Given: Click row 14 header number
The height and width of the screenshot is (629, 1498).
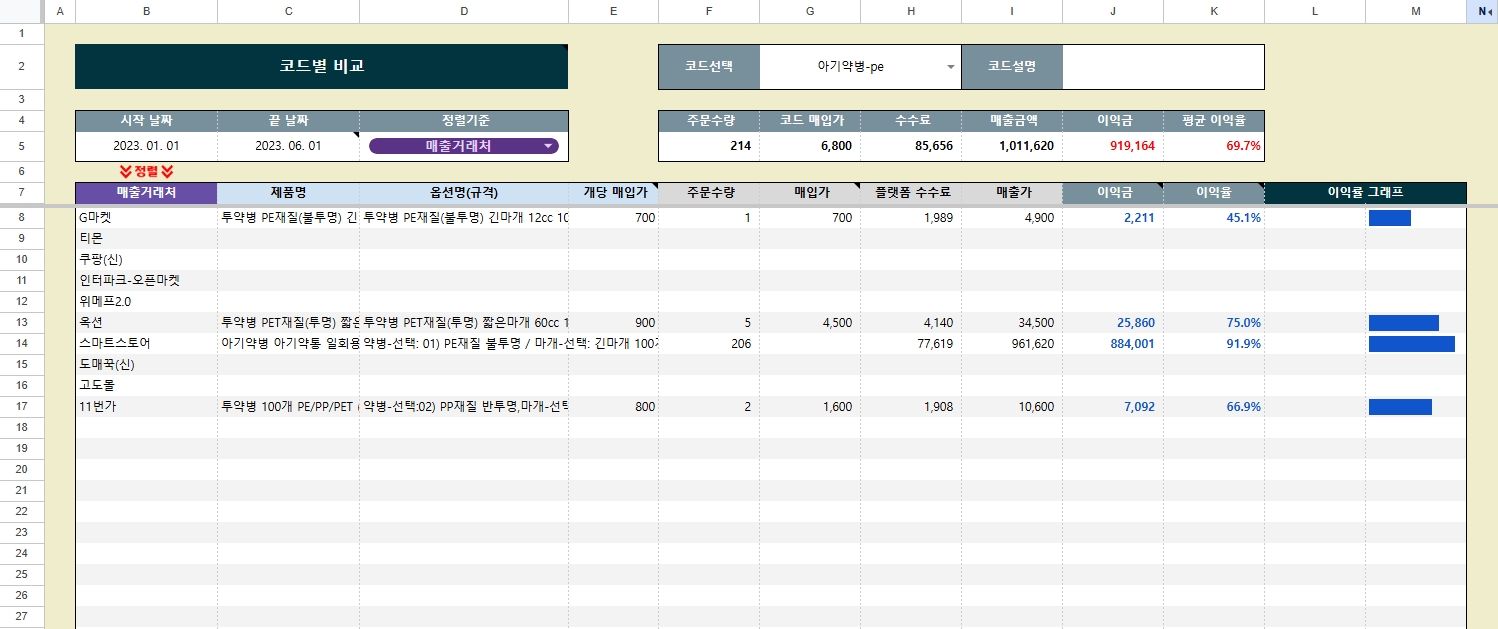Looking at the screenshot, I should click(22, 343).
